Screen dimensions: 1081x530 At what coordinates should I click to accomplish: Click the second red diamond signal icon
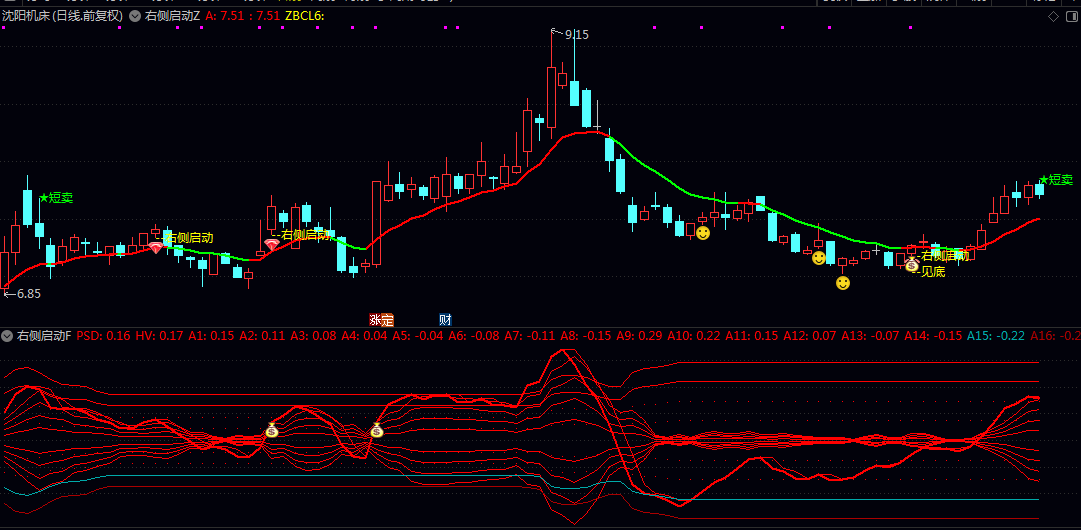point(271,244)
